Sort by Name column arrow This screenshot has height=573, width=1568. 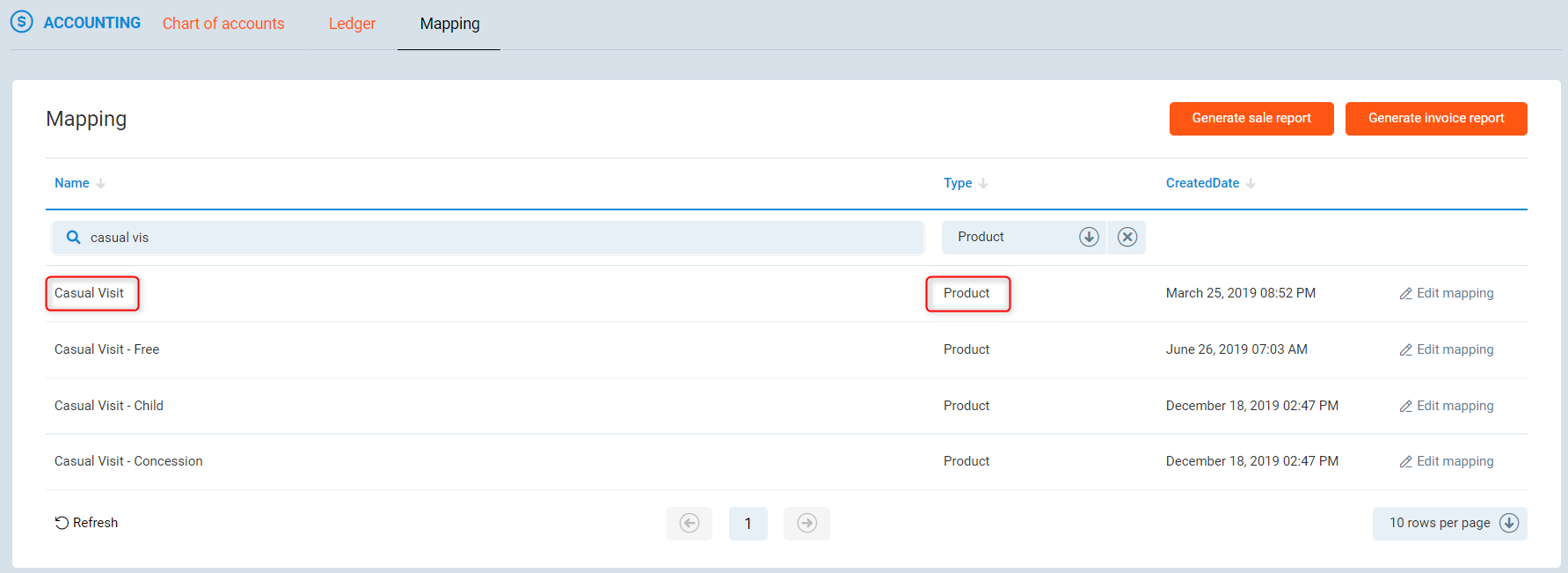[101, 183]
